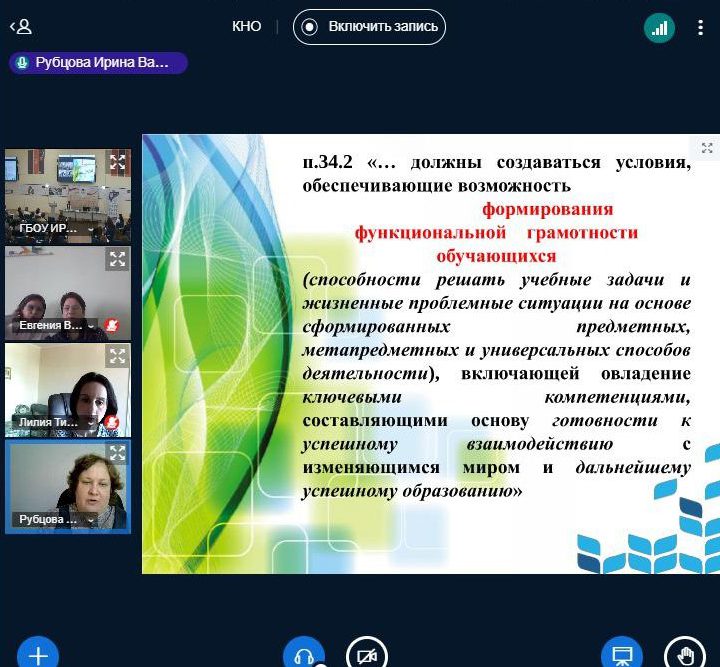Toggle the headphones audio button
Screen dimensions: 720x667
(304, 655)
